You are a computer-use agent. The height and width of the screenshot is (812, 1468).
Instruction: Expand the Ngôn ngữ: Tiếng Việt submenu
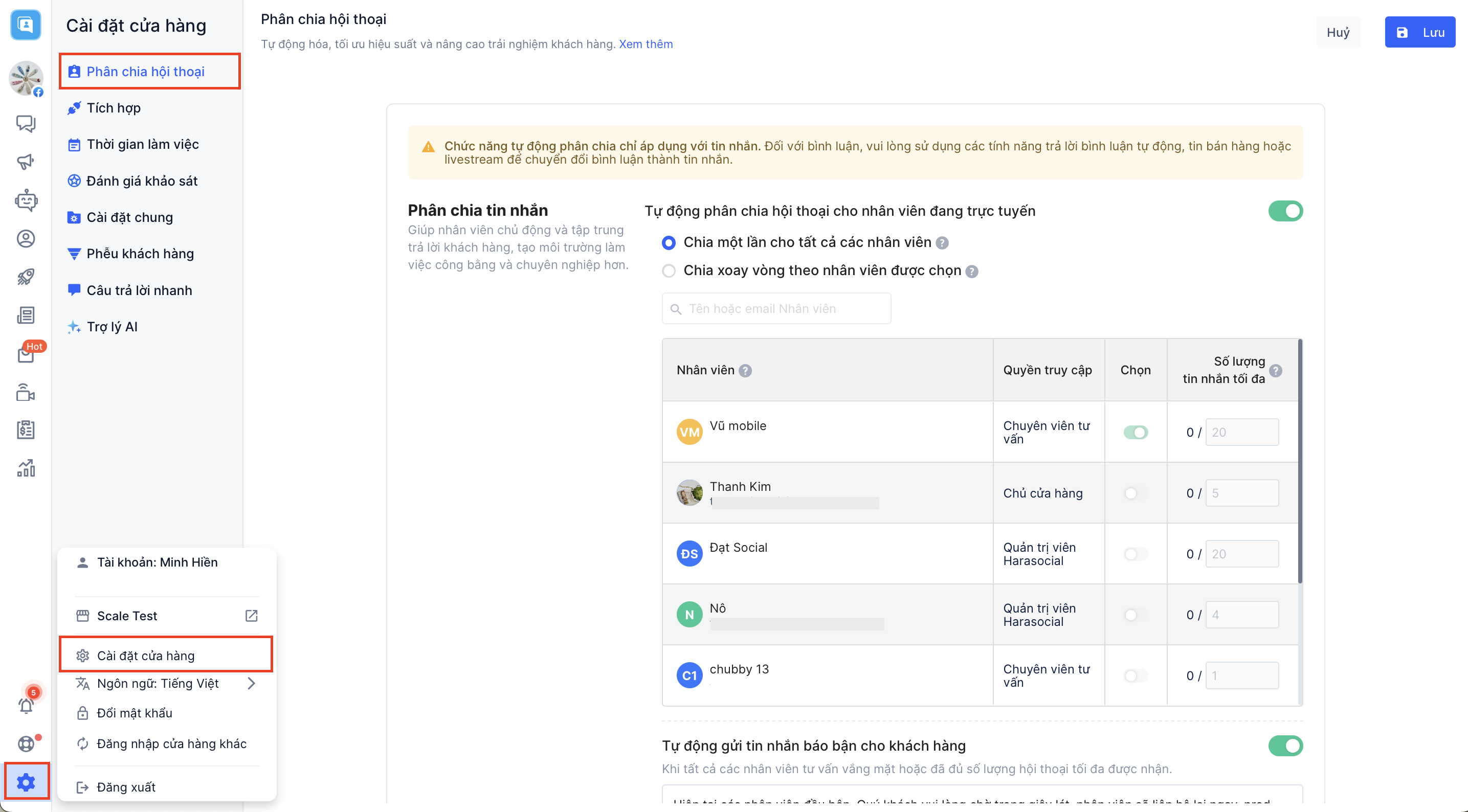[x=251, y=683]
